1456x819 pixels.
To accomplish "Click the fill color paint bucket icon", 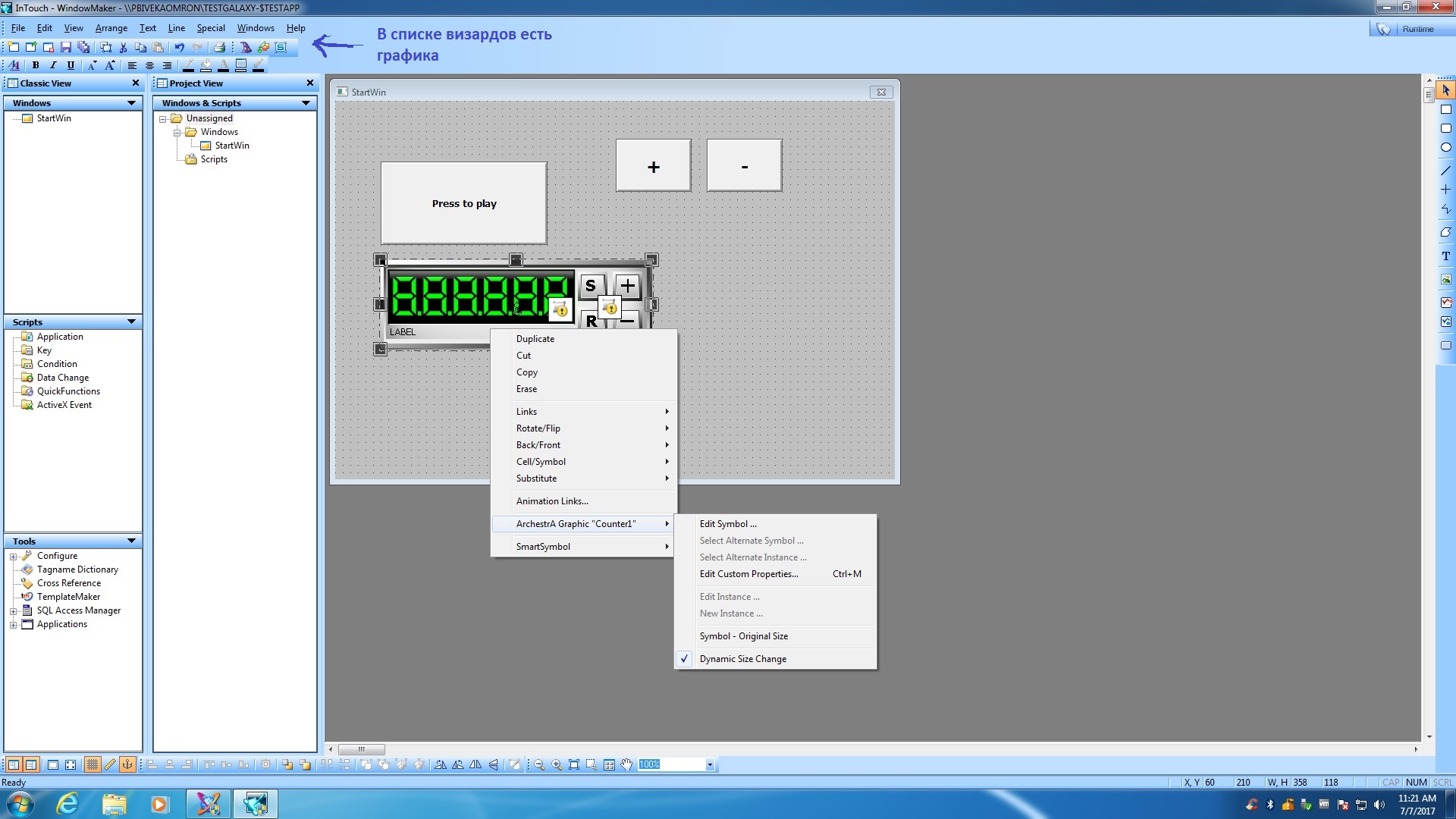I will (x=206, y=65).
